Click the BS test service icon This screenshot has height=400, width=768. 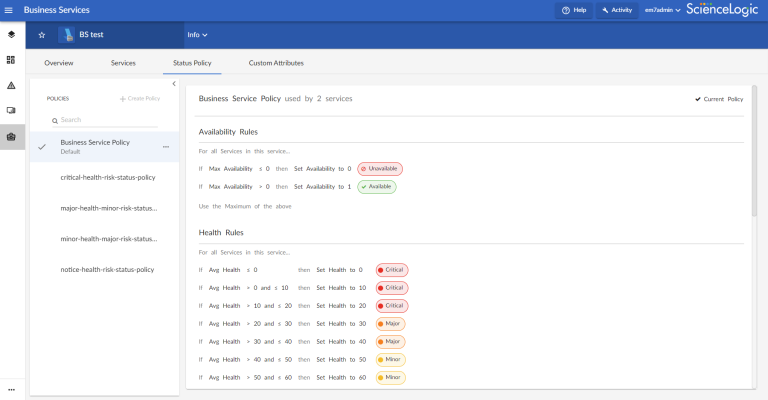click(65, 35)
